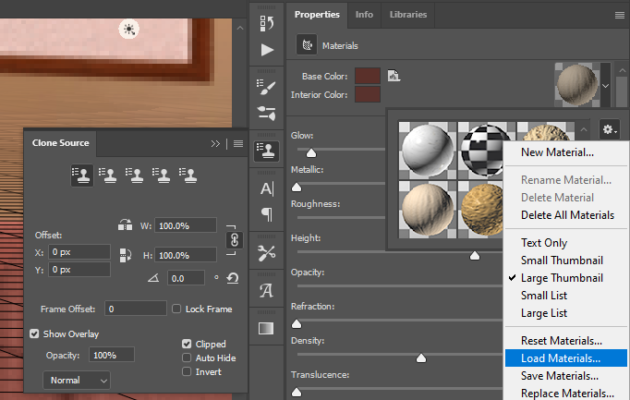Open the History panel icon

click(267, 22)
